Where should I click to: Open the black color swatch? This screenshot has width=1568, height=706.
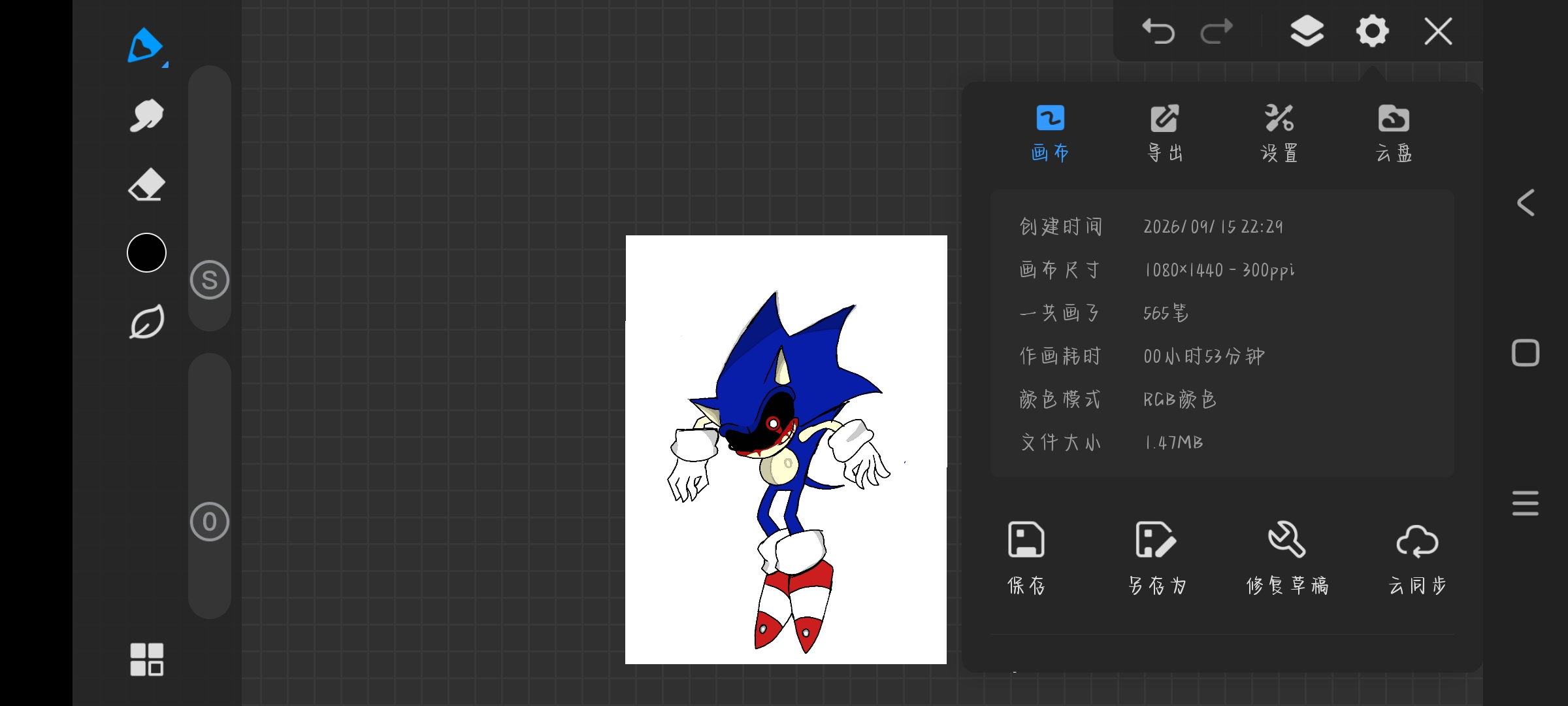[146, 252]
